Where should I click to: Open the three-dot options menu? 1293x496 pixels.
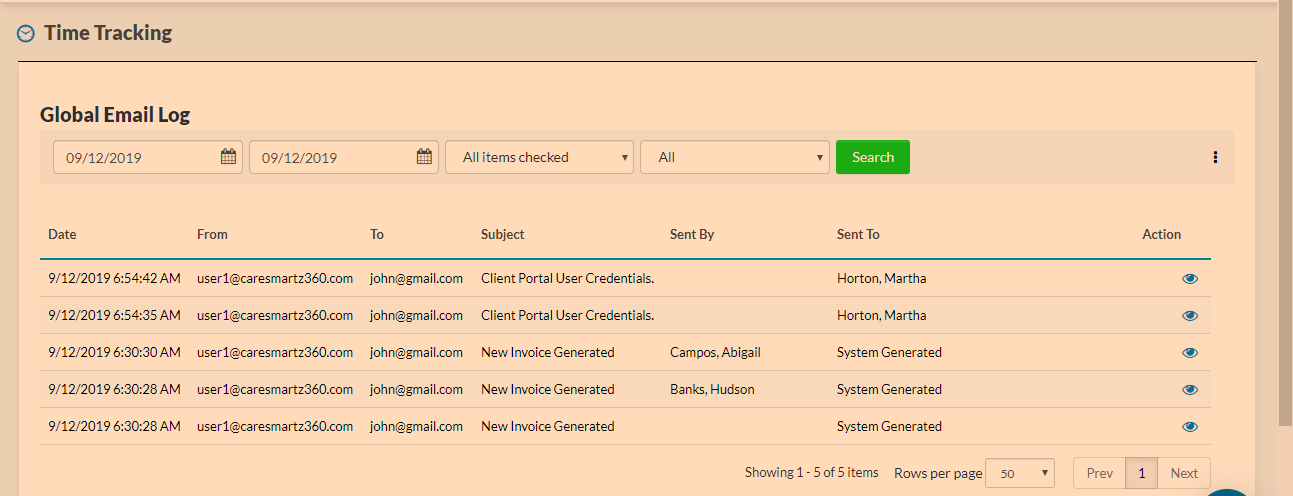point(1215,157)
